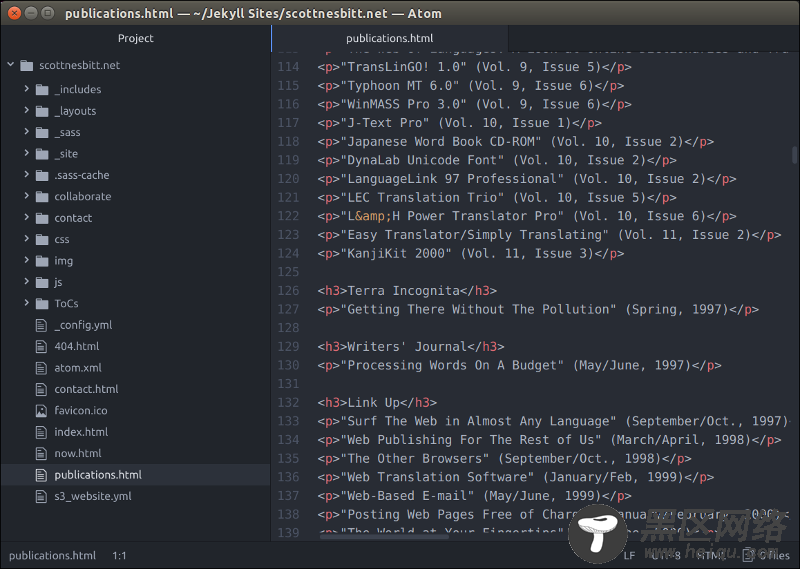The height and width of the screenshot is (569, 800).
Task: Click the favicon.ico image file icon
Action: (x=41, y=411)
